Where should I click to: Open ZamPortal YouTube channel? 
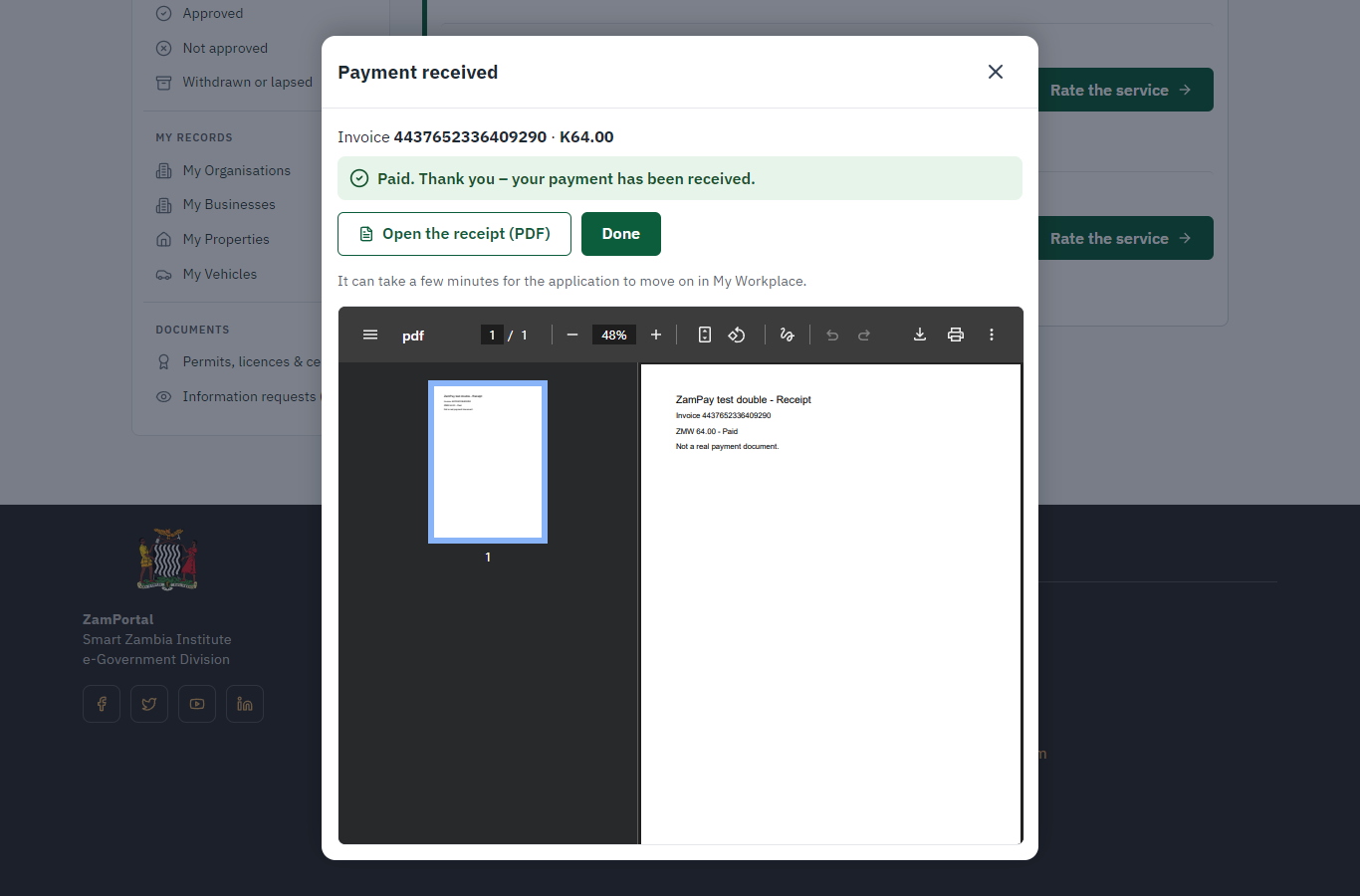197,704
